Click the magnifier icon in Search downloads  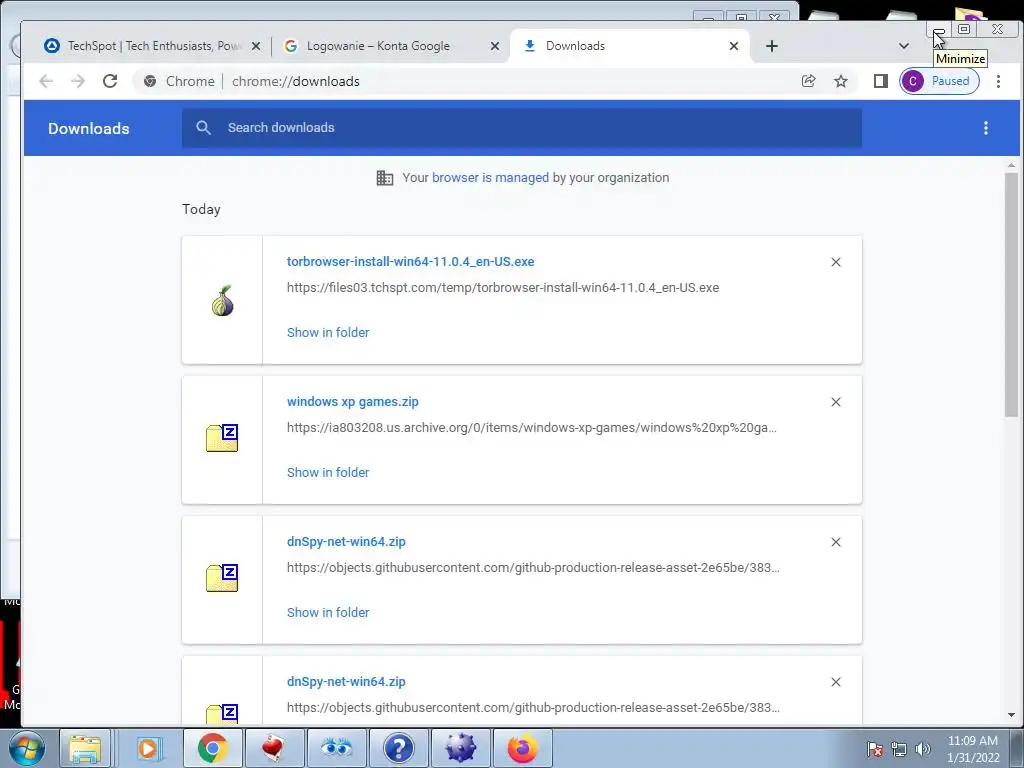(203, 127)
